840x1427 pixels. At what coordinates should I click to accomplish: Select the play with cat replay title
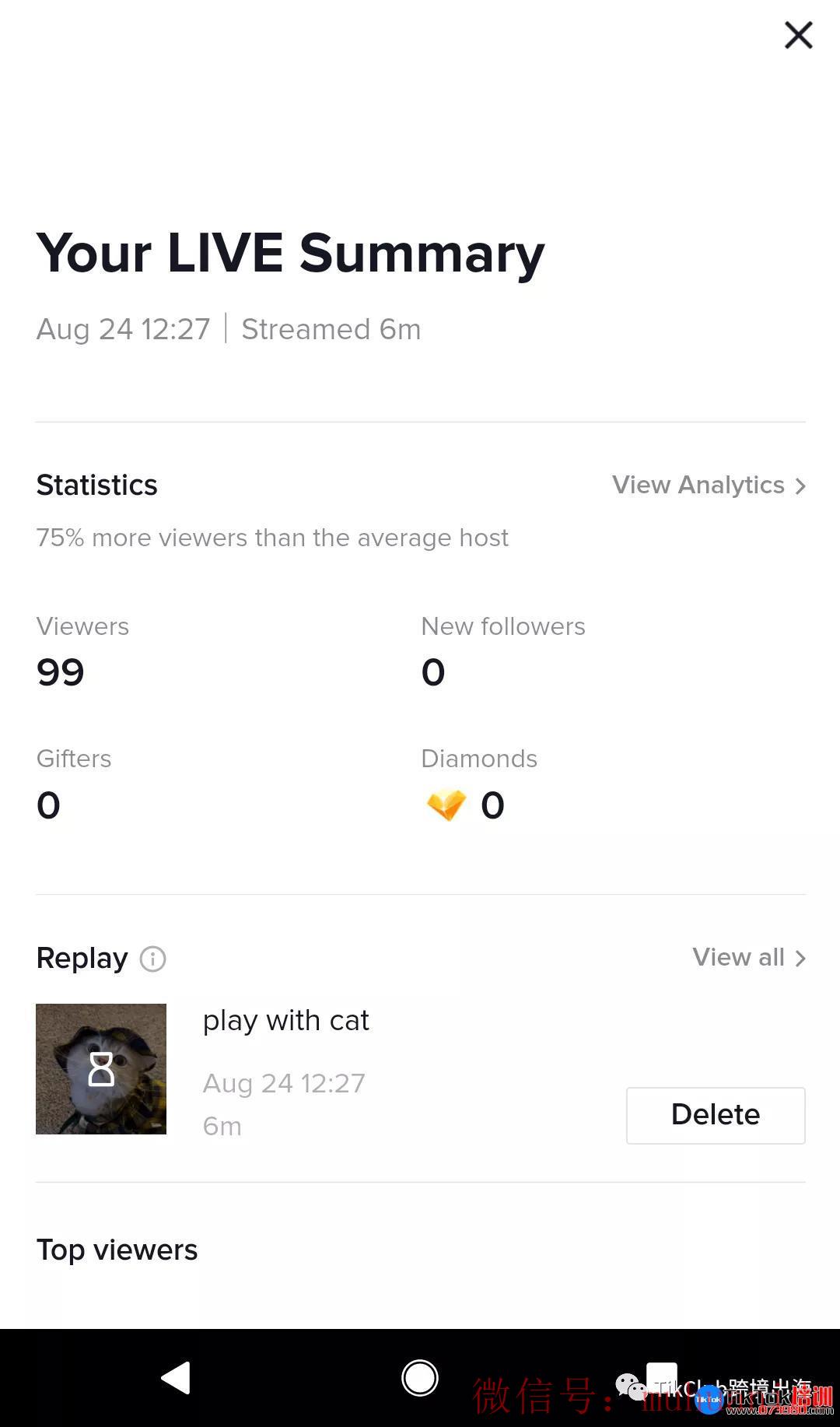click(285, 1021)
